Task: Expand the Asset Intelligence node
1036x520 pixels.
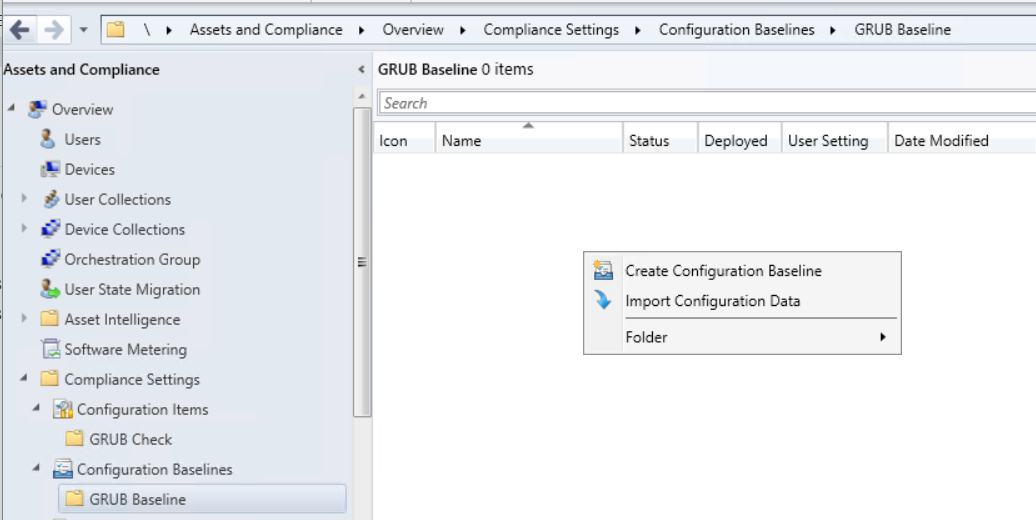Action: [x=25, y=319]
